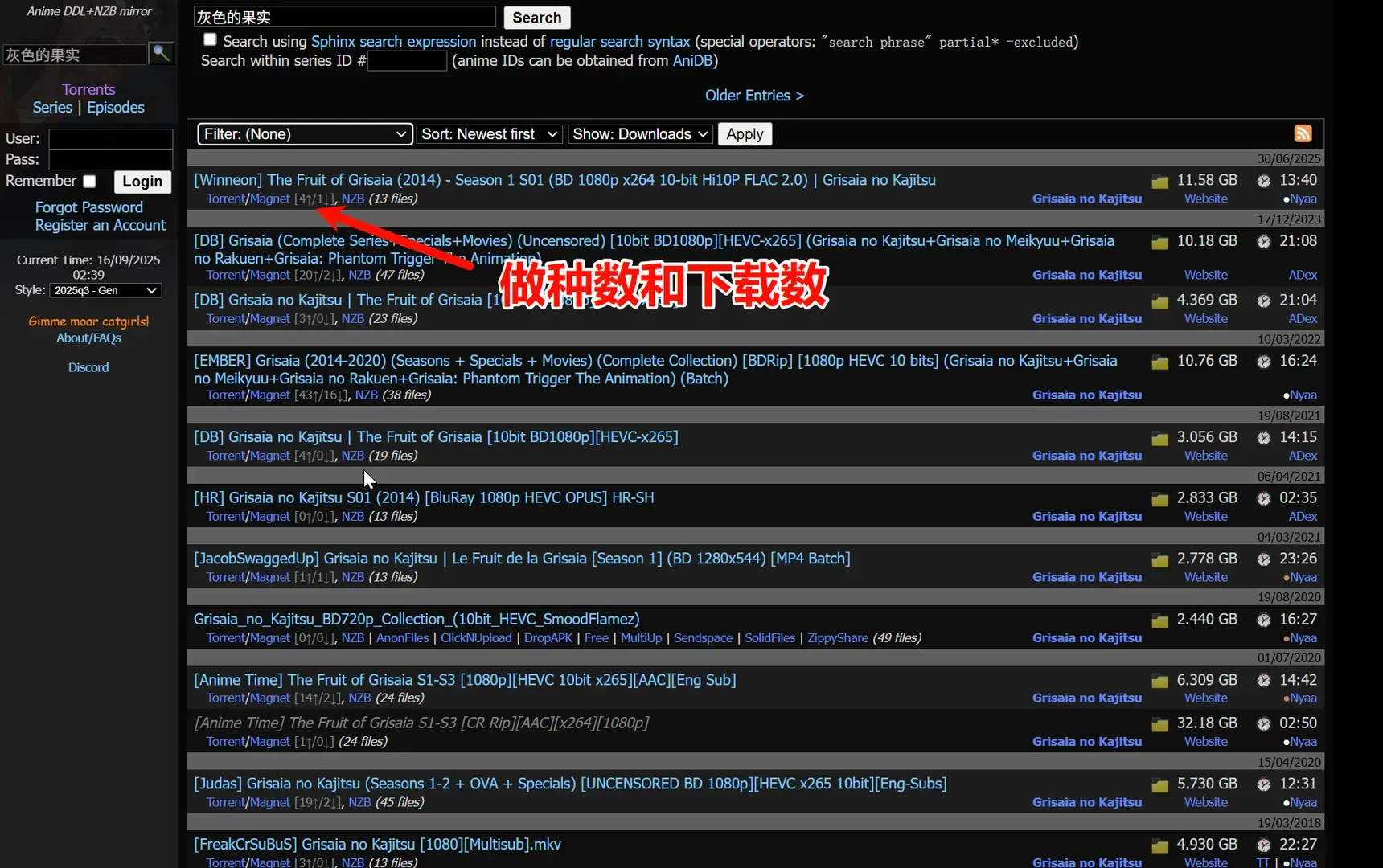The width and height of the screenshot is (1383, 868).
Task: Click folder icon for the 10.76 GB EMBER entry
Action: click(1159, 362)
